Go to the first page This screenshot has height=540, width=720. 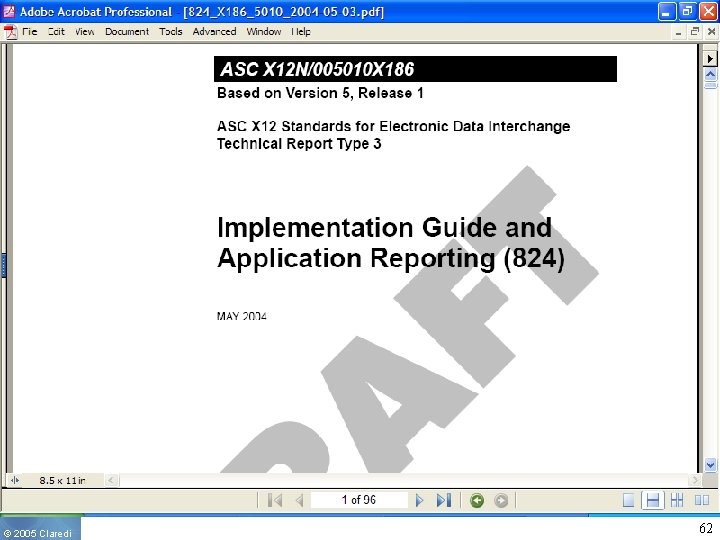[x=275, y=500]
